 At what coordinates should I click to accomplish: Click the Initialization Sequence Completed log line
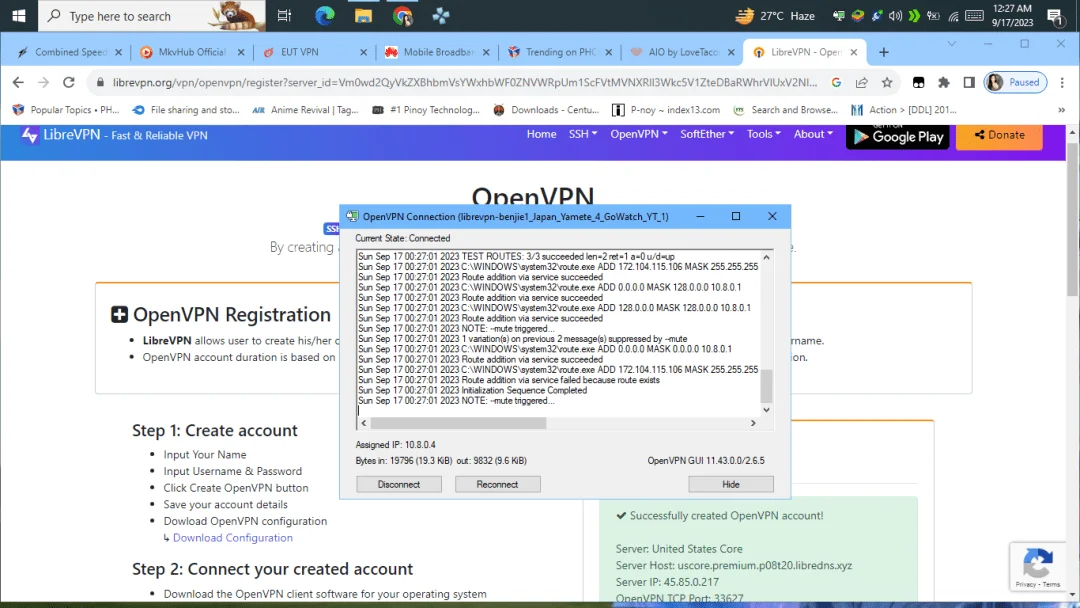[x=472, y=390]
